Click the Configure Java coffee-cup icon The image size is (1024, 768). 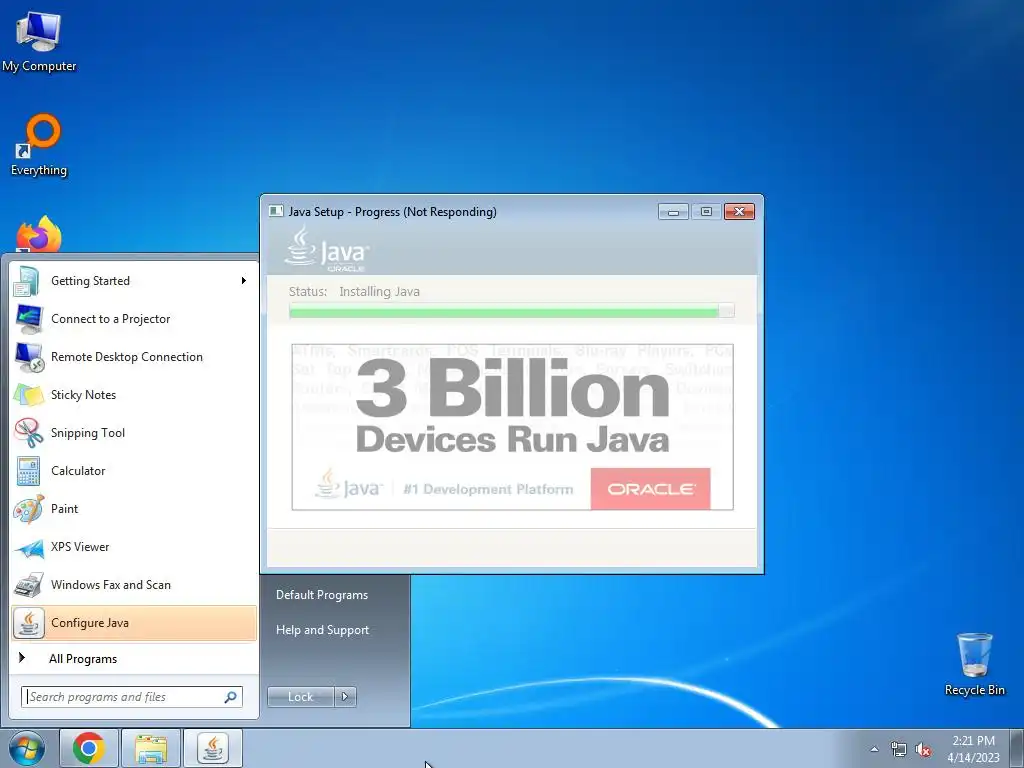click(28, 623)
